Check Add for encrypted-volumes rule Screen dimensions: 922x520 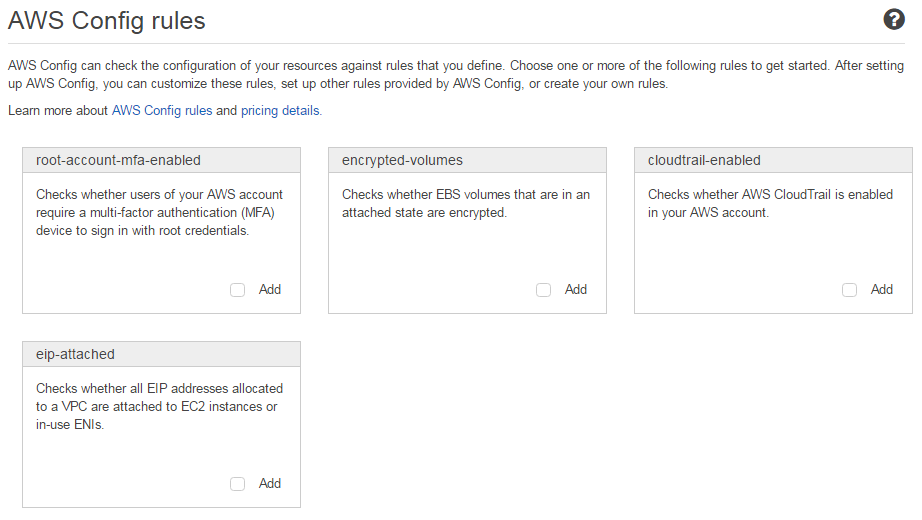pyautogui.click(x=543, y=290)
